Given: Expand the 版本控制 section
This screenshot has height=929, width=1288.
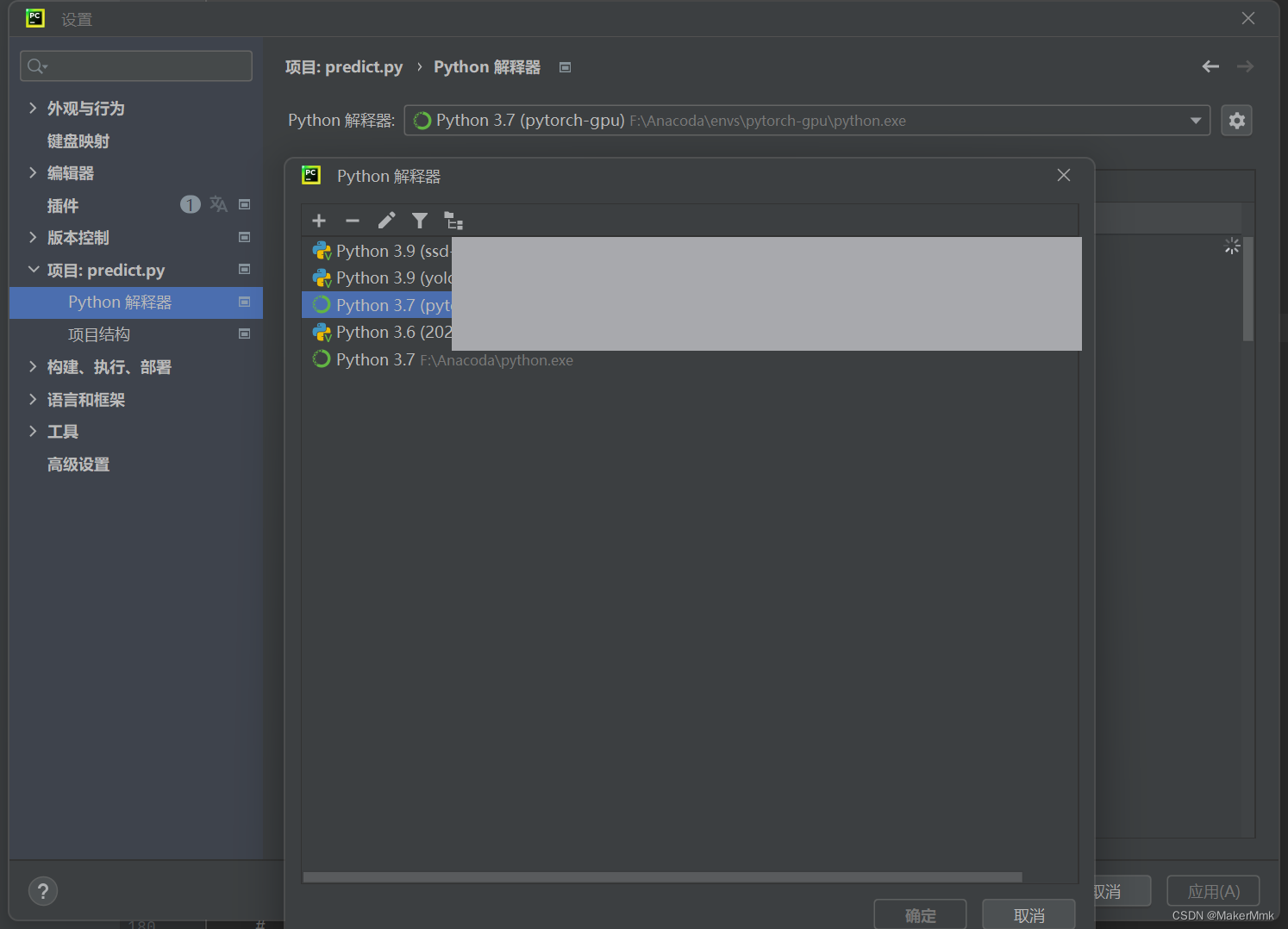Looking at the screenshot, I should (x=33, y=237).
